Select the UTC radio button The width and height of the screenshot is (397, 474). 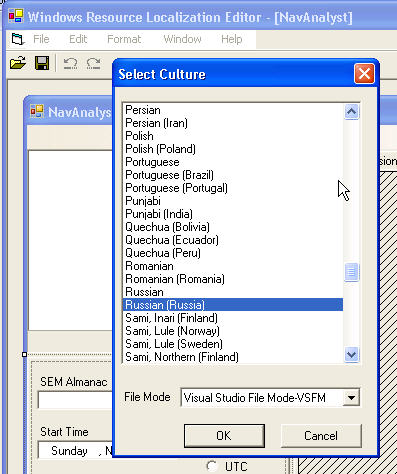[x=212, y=466]
